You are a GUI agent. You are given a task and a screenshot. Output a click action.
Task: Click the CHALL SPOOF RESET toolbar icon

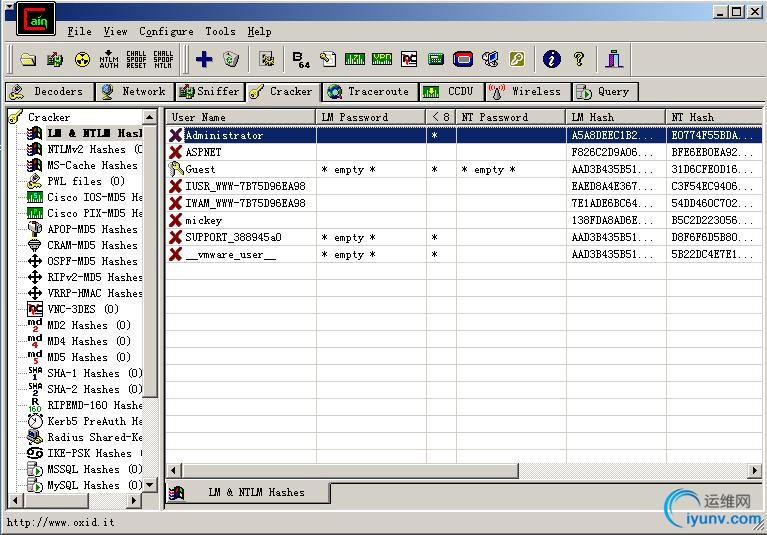click(x=136, y=60)
